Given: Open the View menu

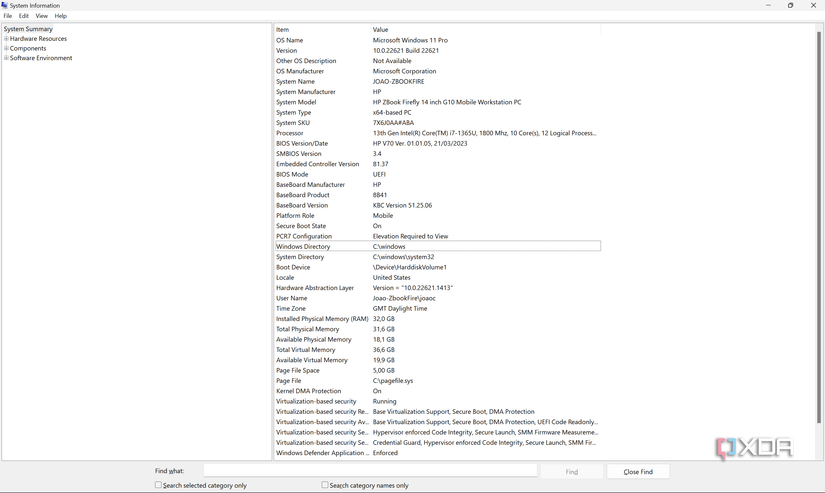Looking at the screenshot, I should (x=41, y=16).
